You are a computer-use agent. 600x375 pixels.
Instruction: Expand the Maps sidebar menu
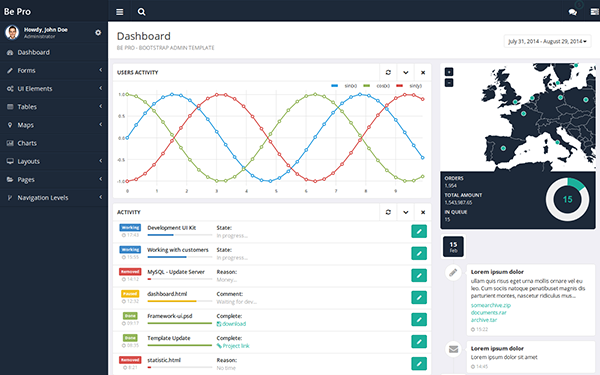tap(54, 125)
